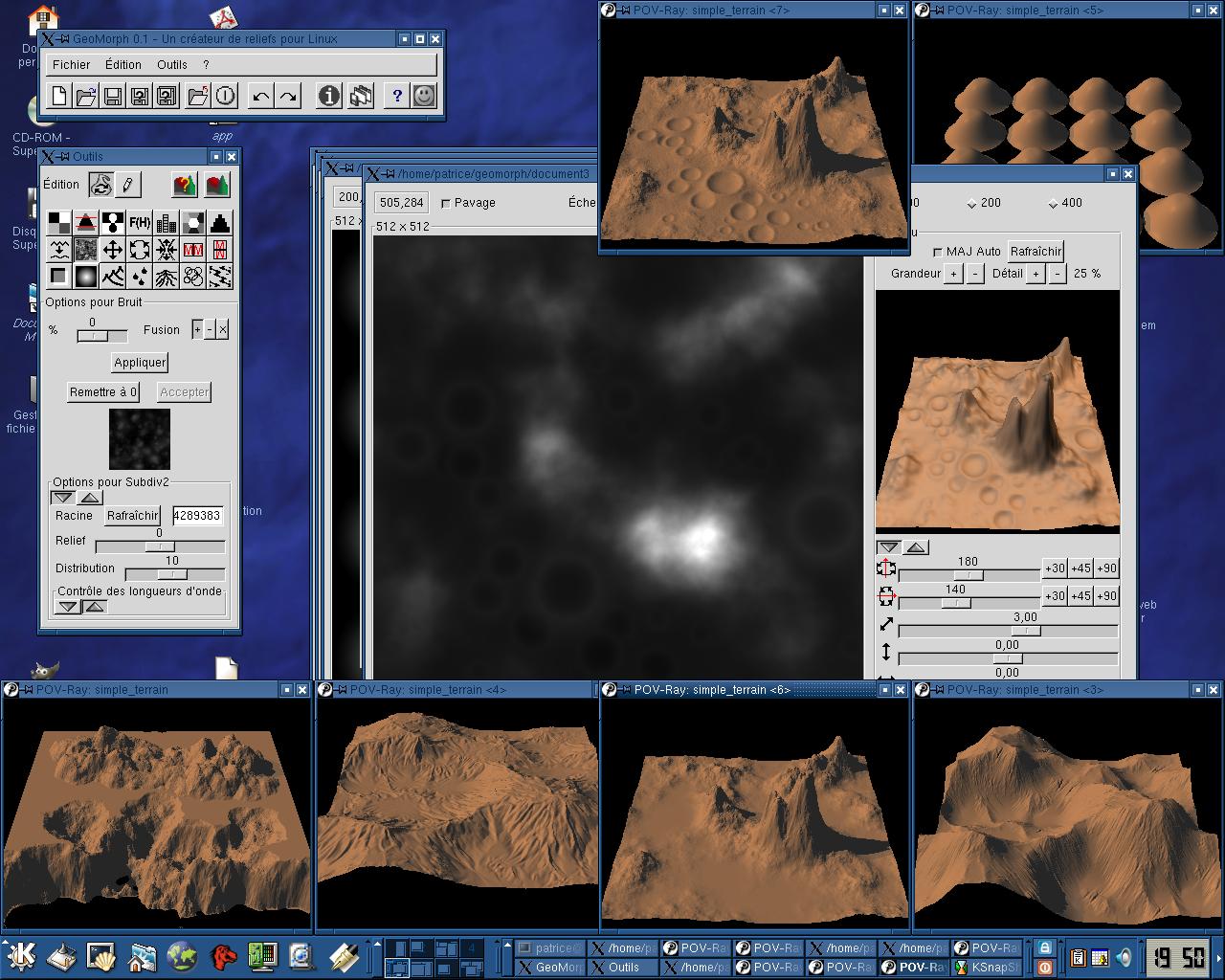Click the Relief slider in Subdiv2 options

160,546
